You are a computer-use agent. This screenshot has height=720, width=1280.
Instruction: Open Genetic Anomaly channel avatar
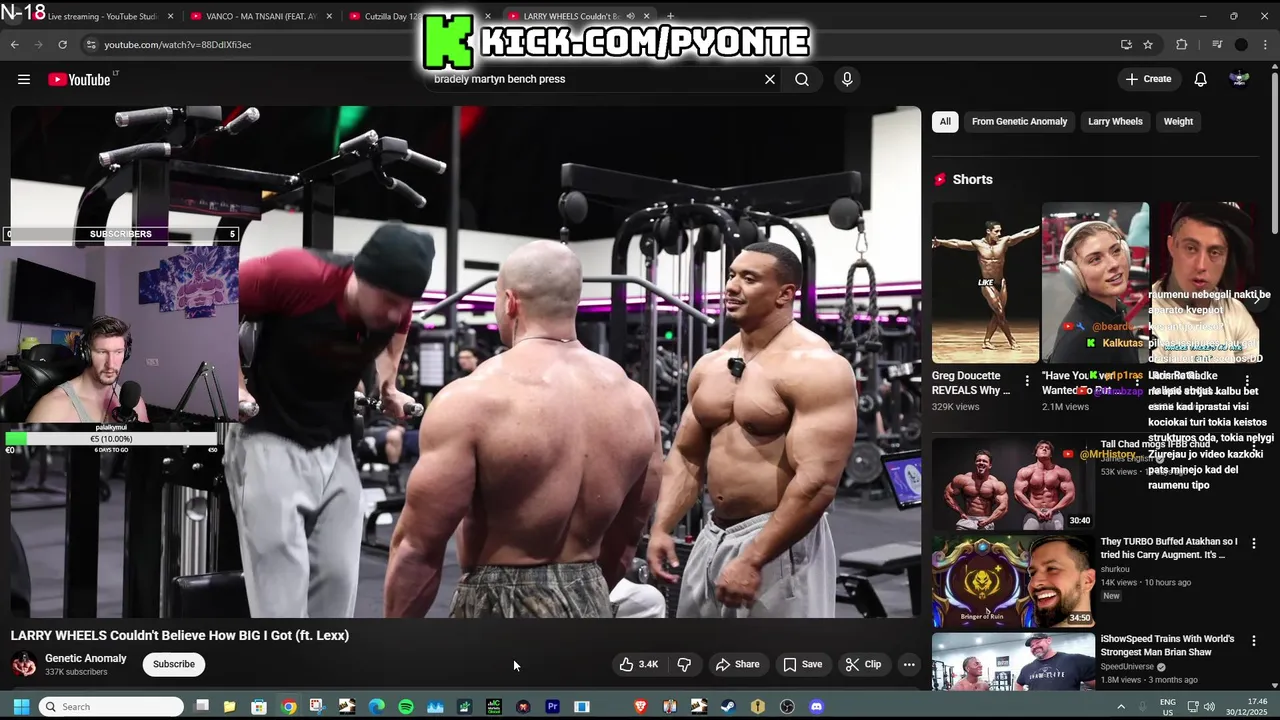[24, 664]
